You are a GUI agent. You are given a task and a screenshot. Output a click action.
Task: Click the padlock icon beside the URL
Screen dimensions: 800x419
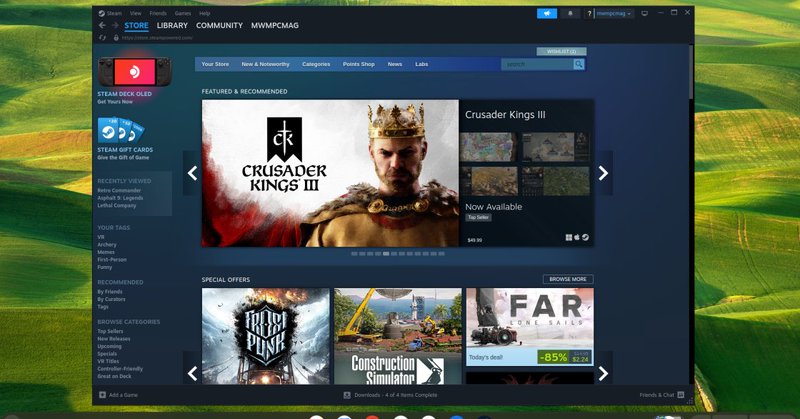pos(116,38)
